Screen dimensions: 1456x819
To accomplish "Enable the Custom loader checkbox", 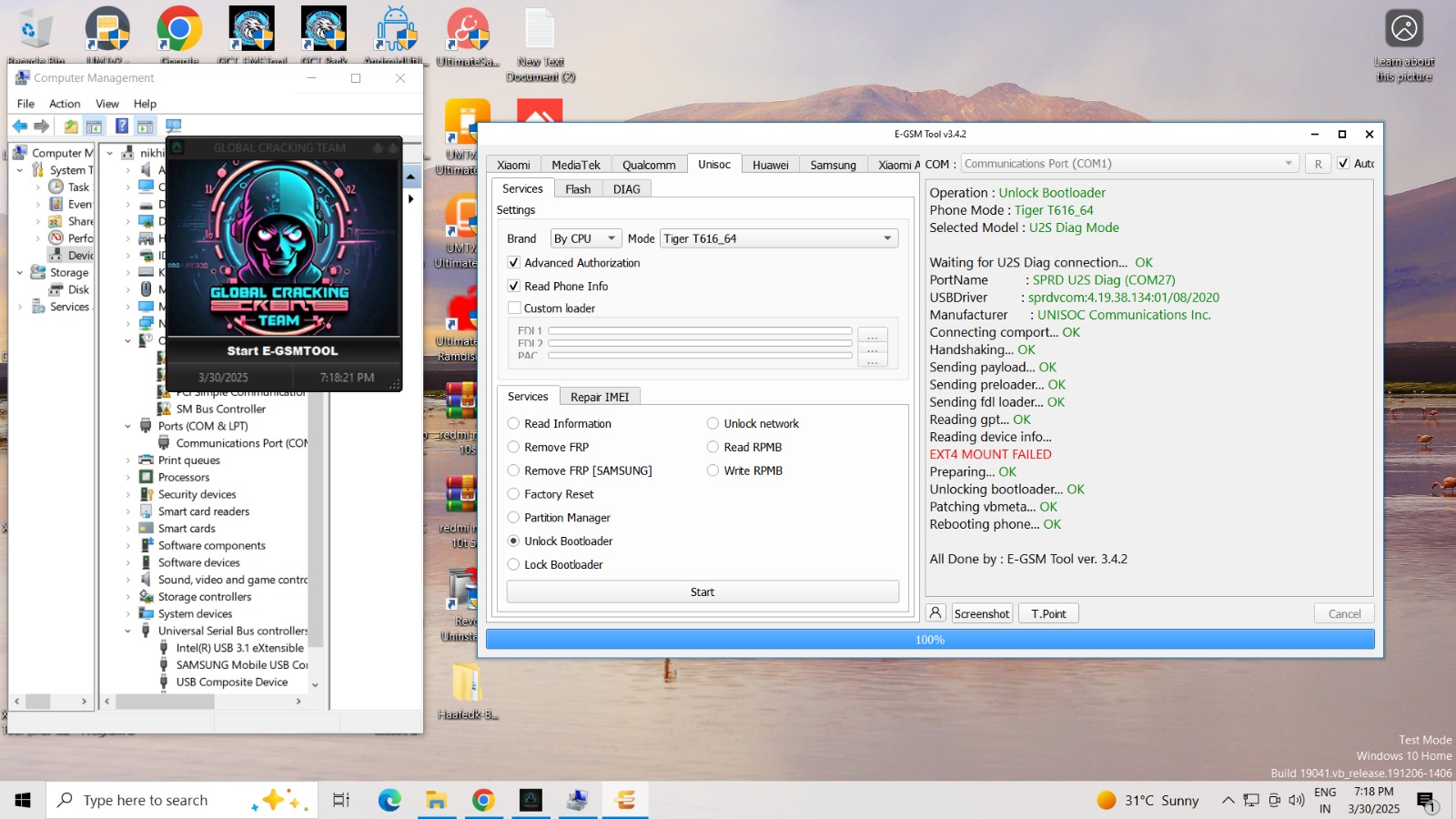I will coord(514,308).
